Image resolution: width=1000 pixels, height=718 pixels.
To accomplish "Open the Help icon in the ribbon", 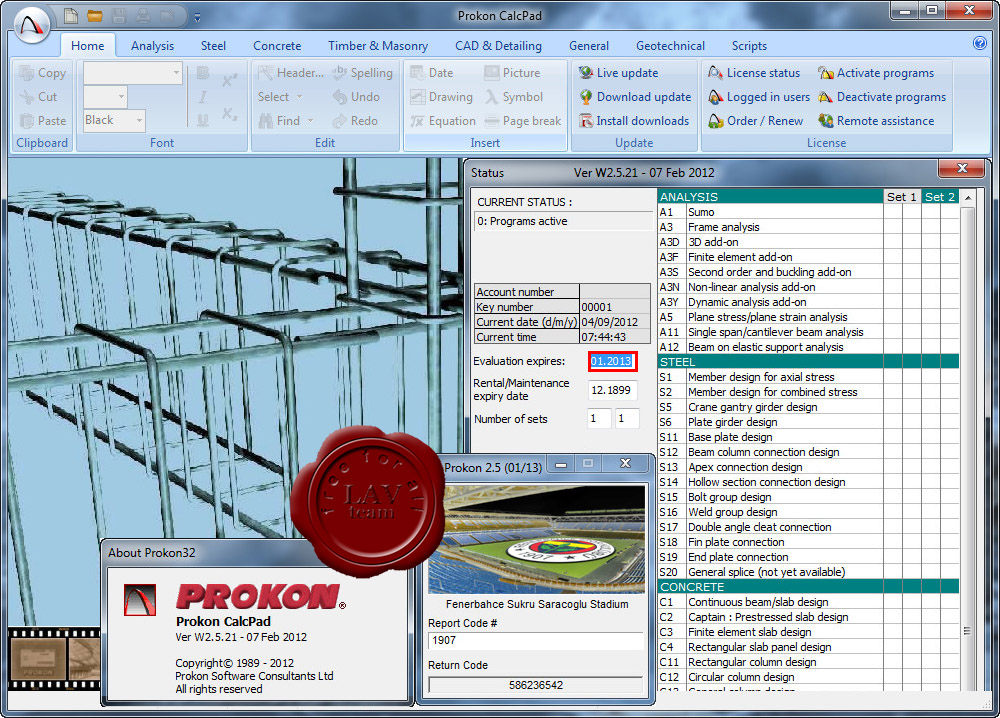I will [980, 43].
